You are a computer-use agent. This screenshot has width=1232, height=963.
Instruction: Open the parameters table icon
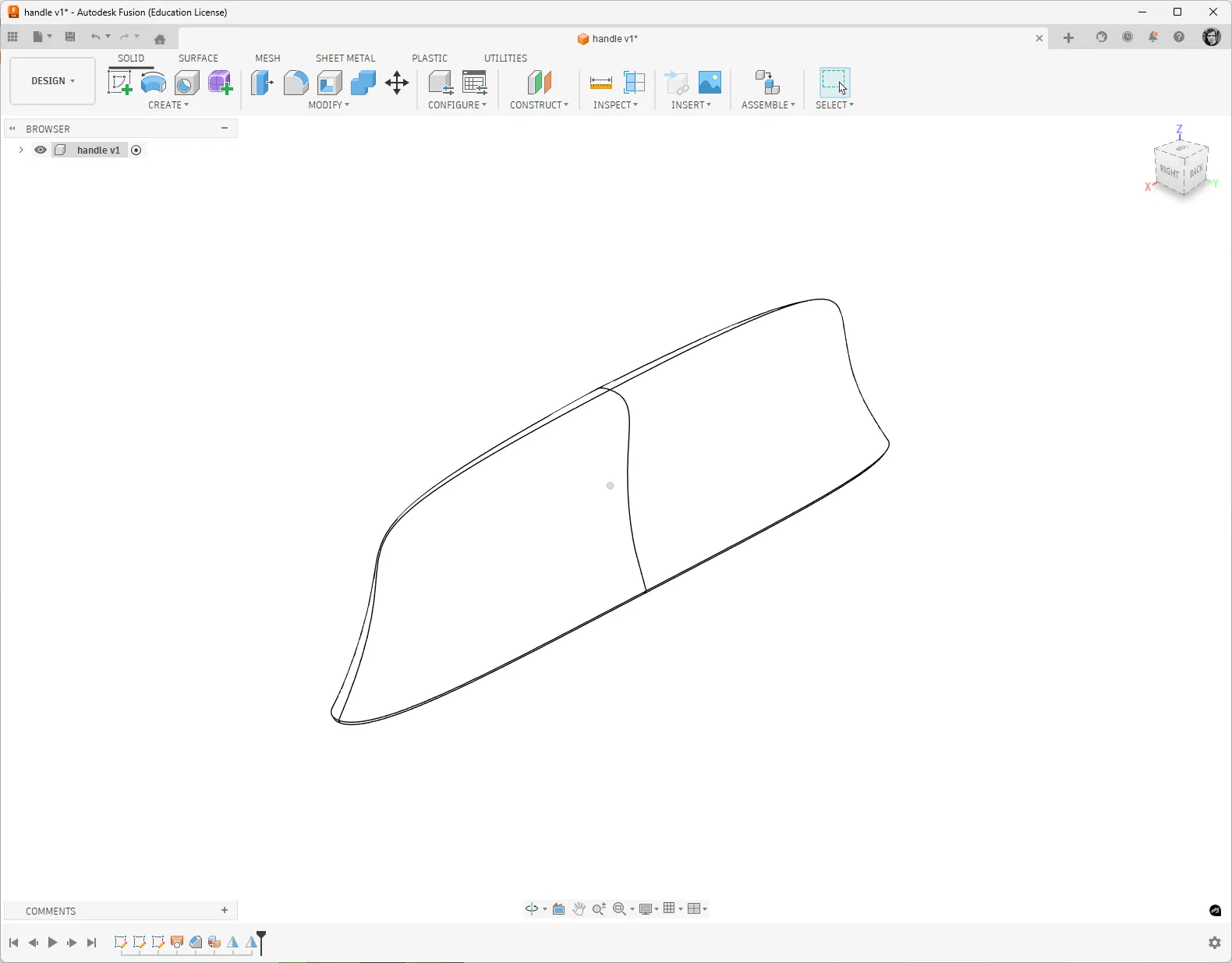474,83
